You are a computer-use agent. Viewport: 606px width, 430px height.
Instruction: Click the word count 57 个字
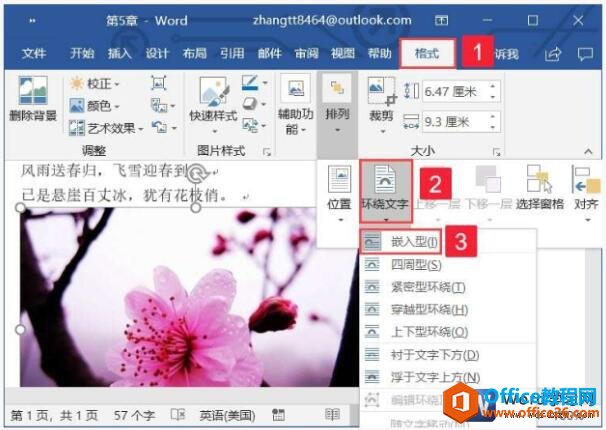point(134,416)
